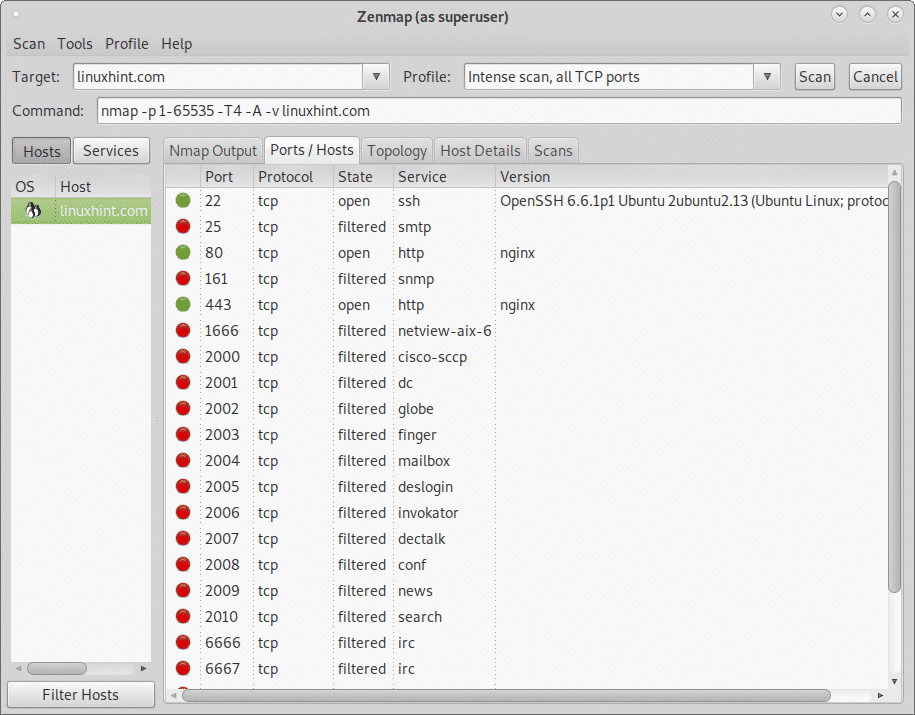Click the Target input field
The width and height of the screenshot is (915, 715).
click(218, 76)
